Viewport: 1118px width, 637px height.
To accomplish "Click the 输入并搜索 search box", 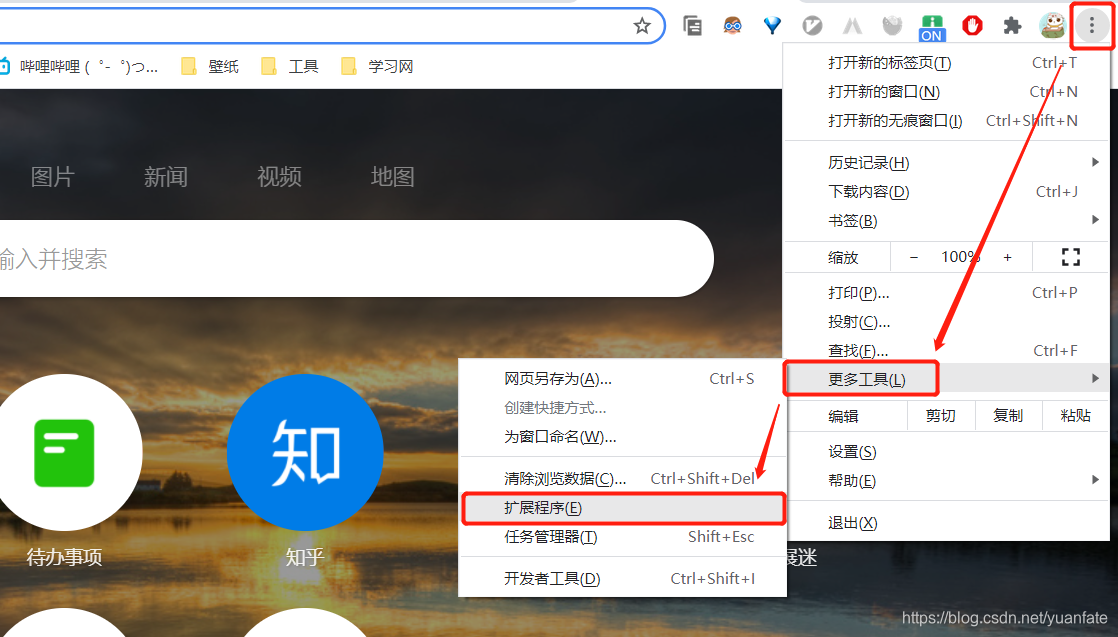I will tap(357, 258).
